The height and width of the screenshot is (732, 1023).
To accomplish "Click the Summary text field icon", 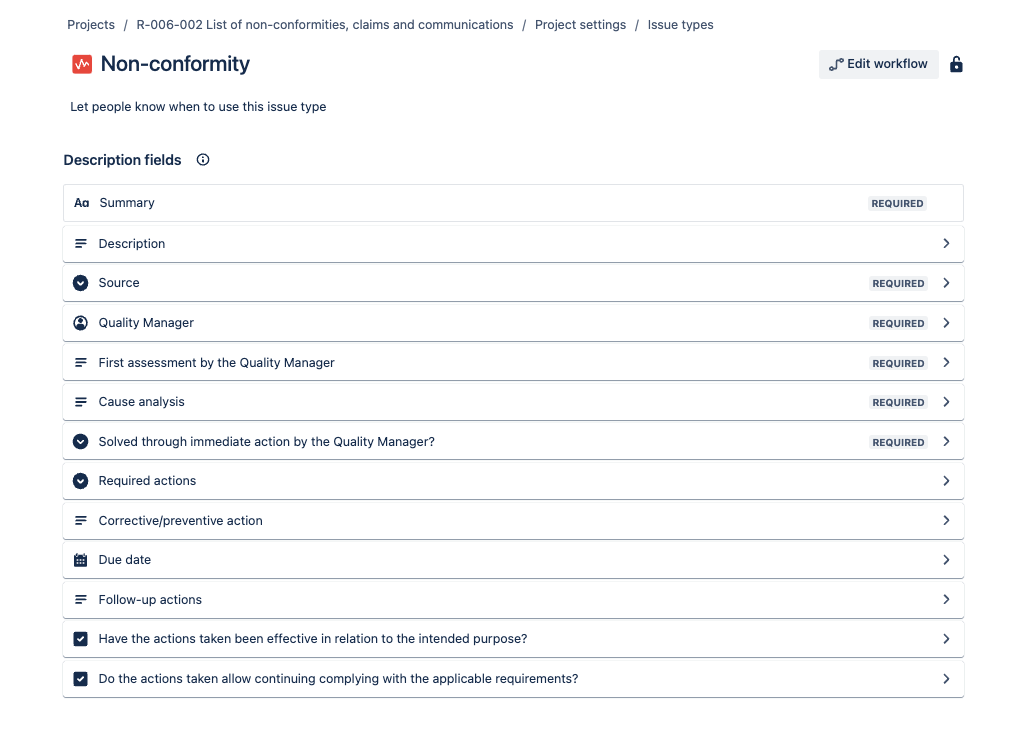I will click(81, 203).
